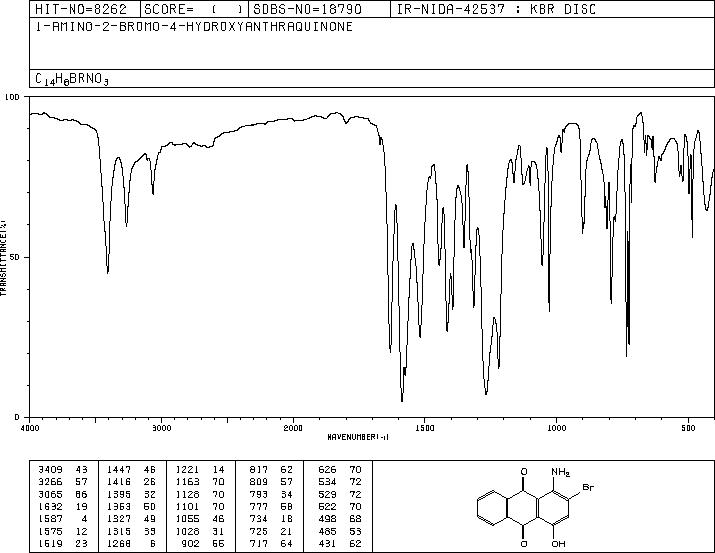Select the 431 peak entry in the table

340,544
